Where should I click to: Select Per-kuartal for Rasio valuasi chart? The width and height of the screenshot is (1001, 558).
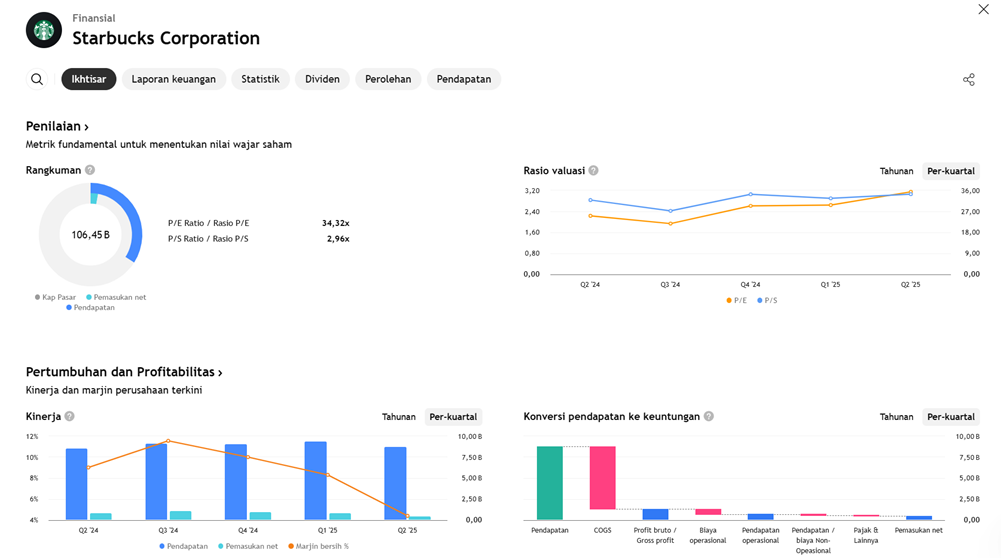point(951,171)
